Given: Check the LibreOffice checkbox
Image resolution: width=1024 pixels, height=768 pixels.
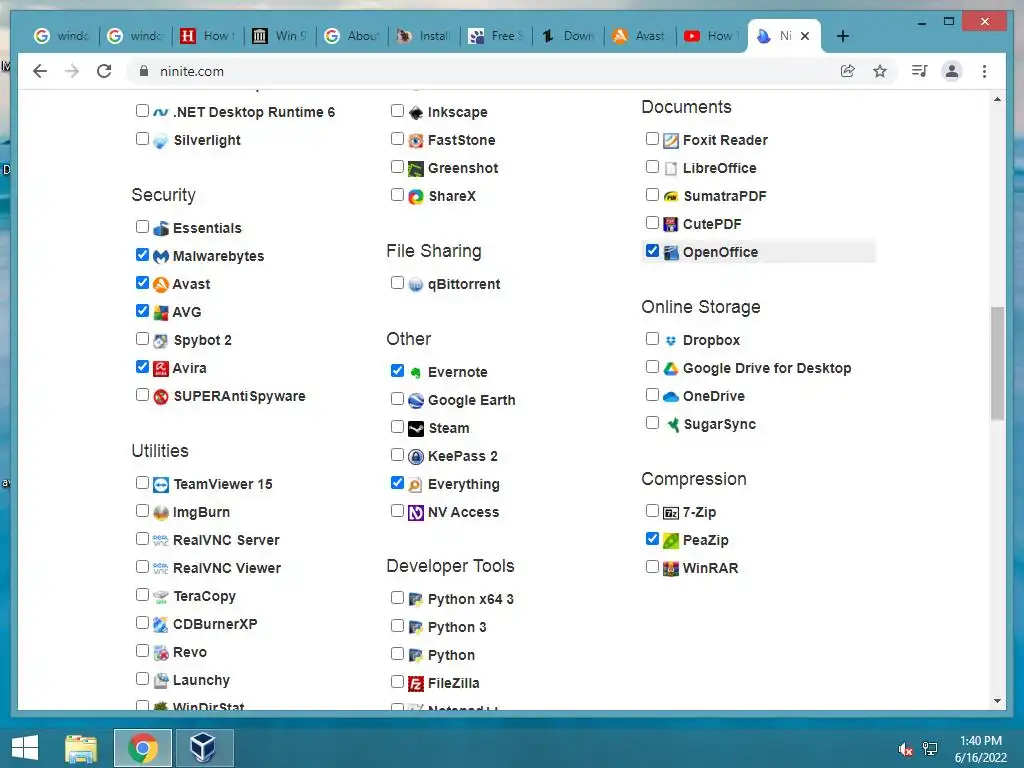Looking at the screenshot, I should coord(652,167).
